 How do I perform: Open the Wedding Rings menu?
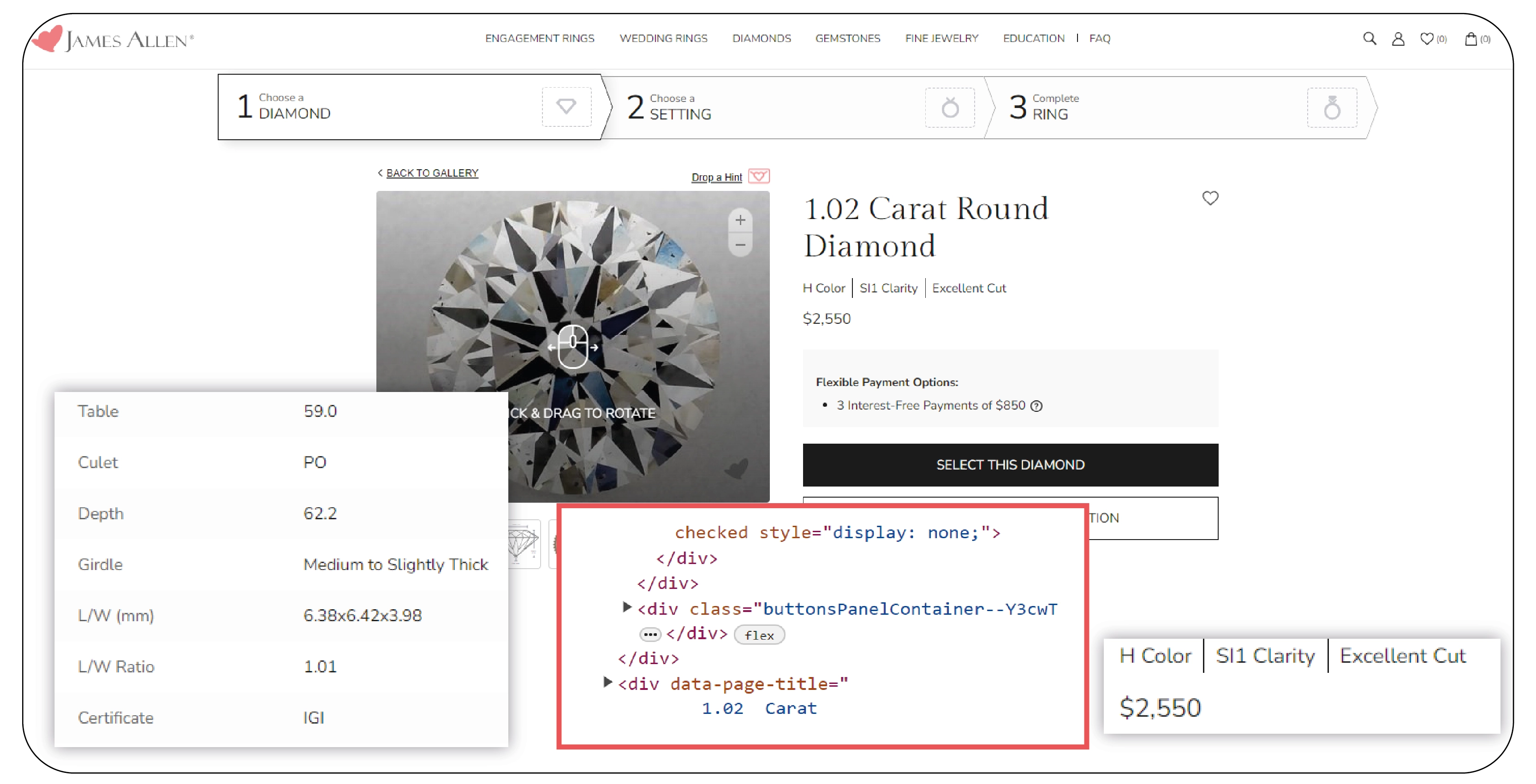tap(664, 39)
